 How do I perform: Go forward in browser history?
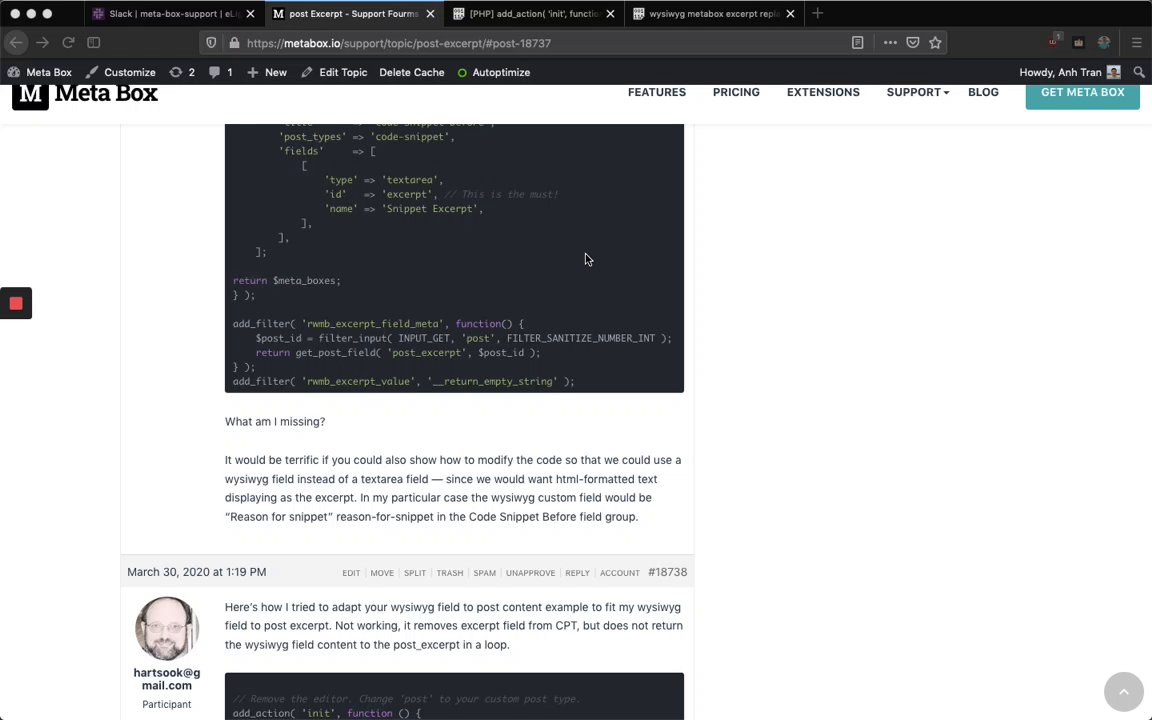(43, 43)
